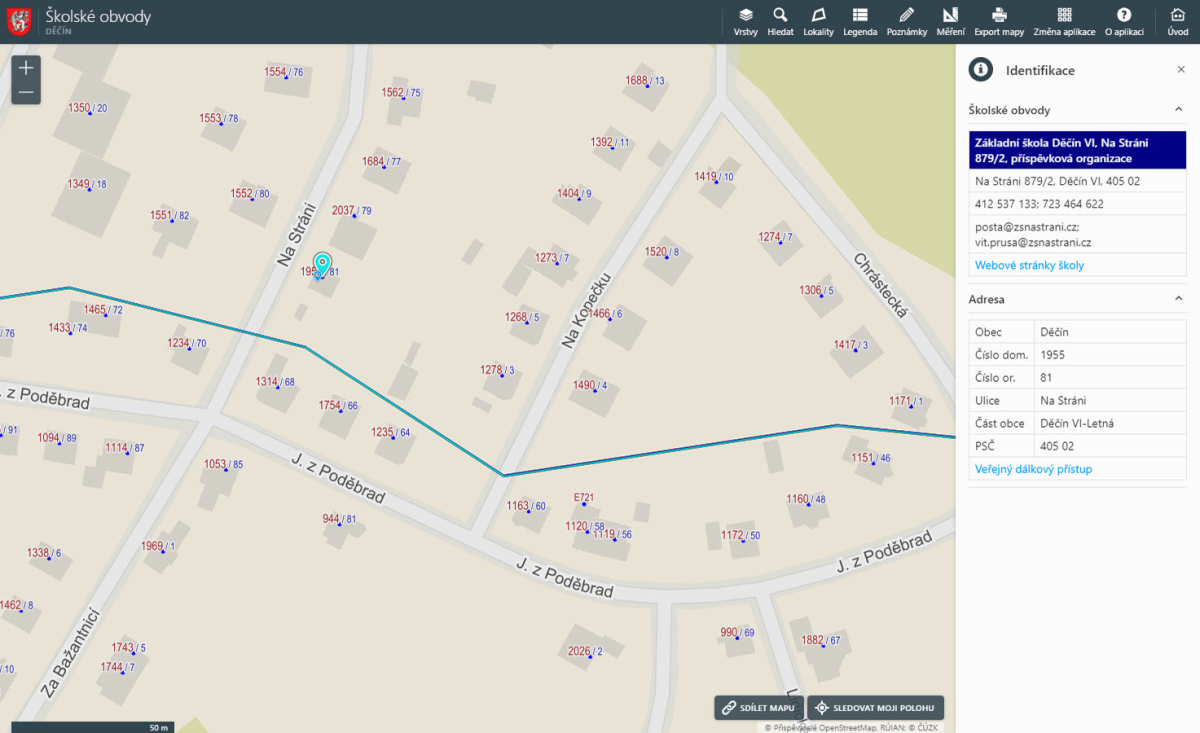Viewport: 1200px width, 733px height.
Task: Collapse the Školské obvody section
Action: 1178,110
